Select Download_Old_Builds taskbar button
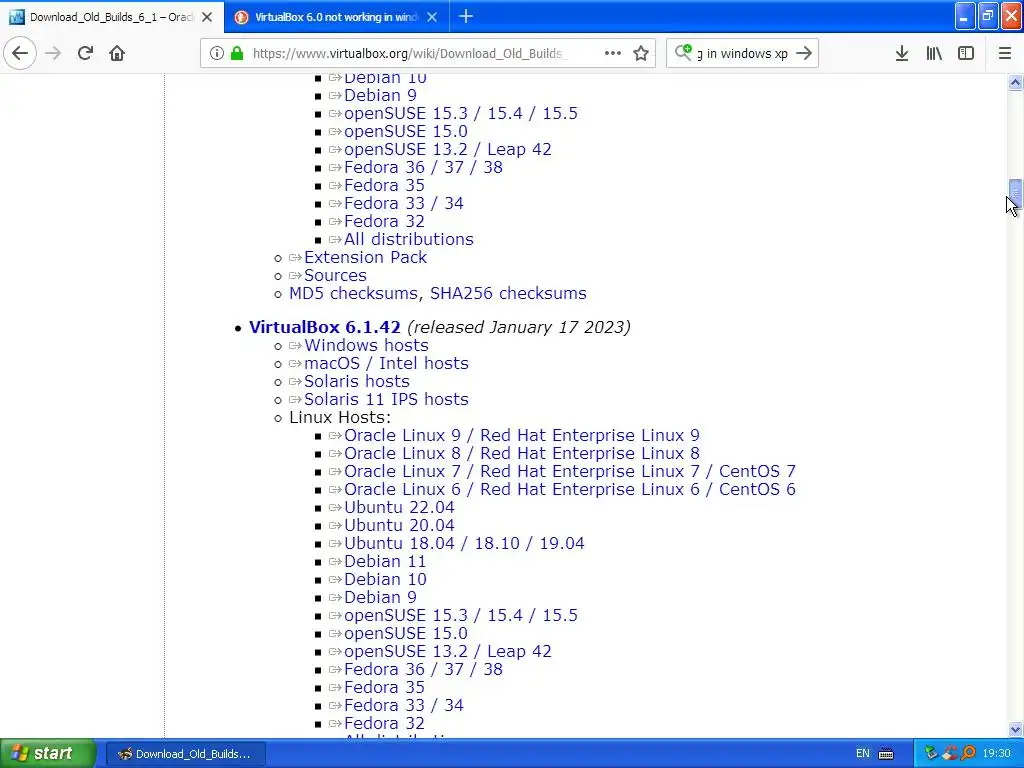1024x768 pixels. pos(185,754)
